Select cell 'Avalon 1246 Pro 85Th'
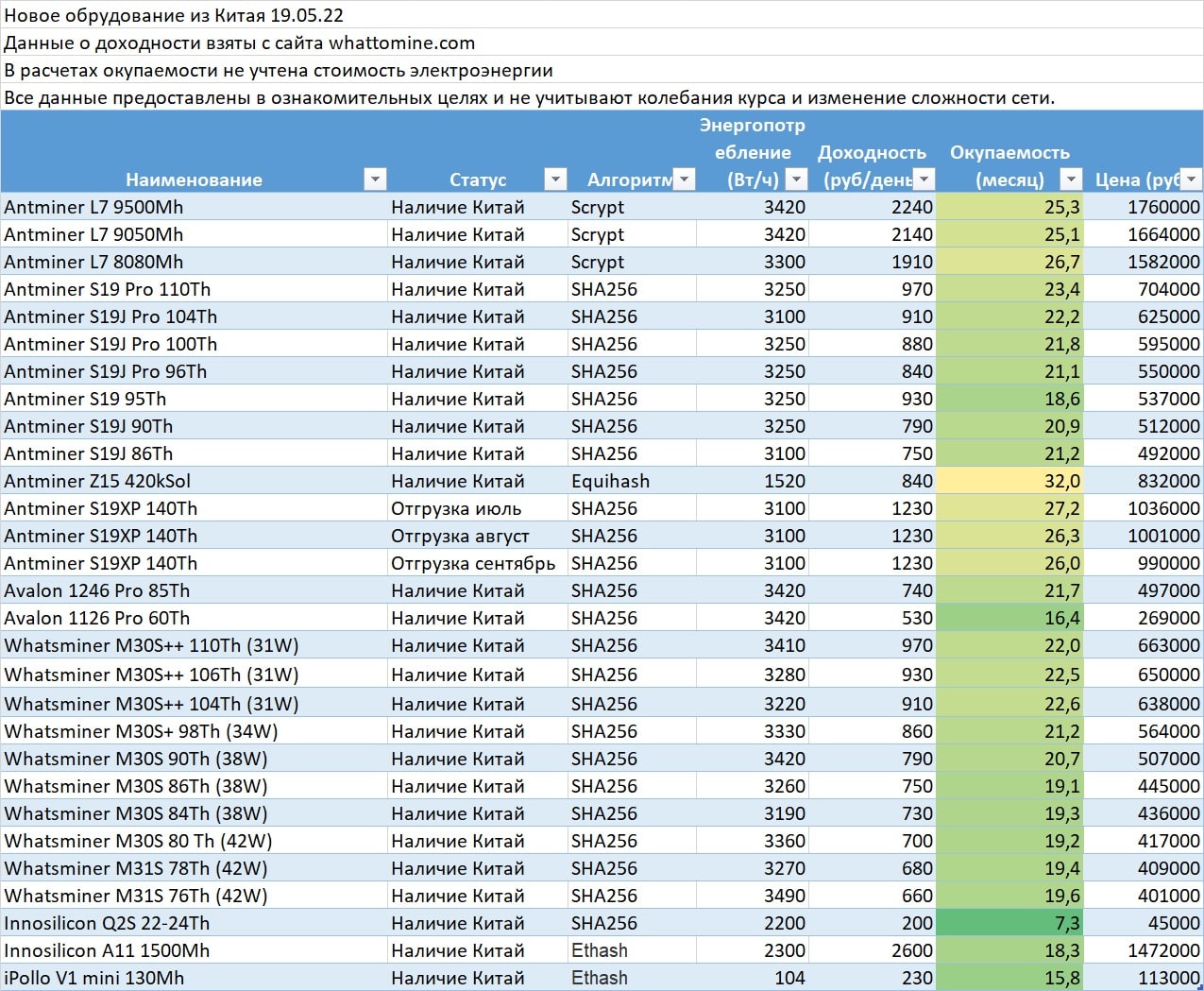 coord(194,590)
